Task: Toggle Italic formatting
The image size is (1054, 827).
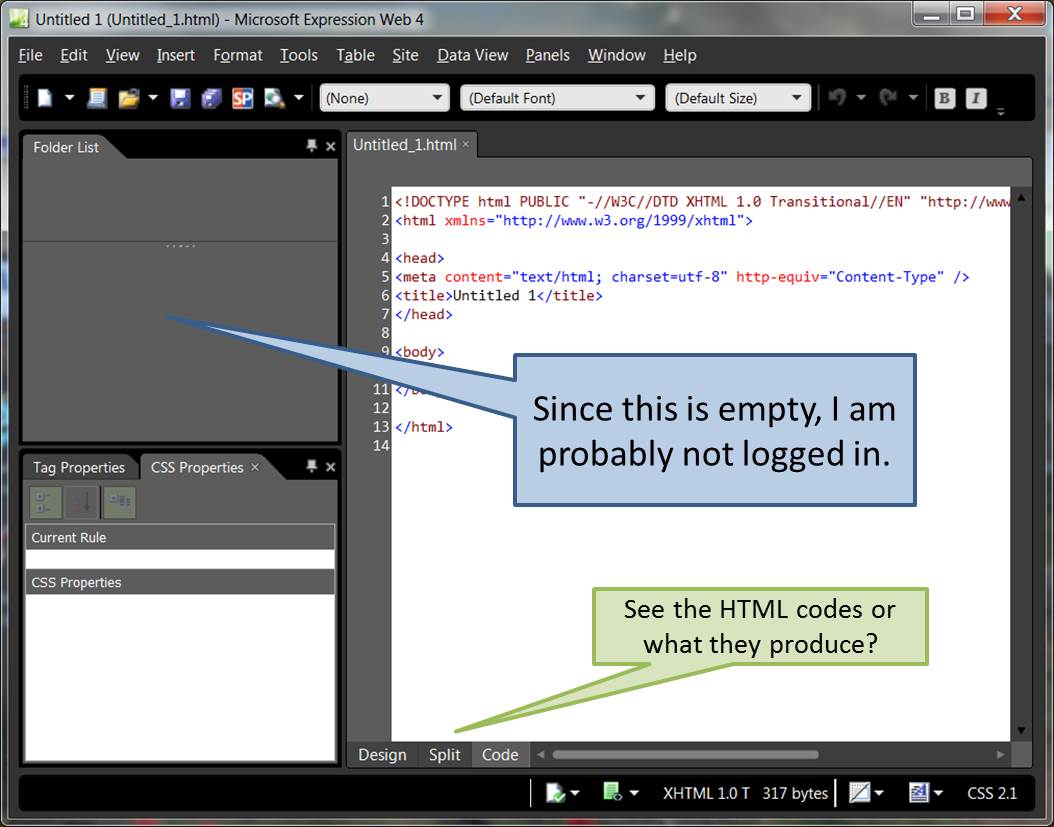Action: pyautogui.click(x=976, y=98)
